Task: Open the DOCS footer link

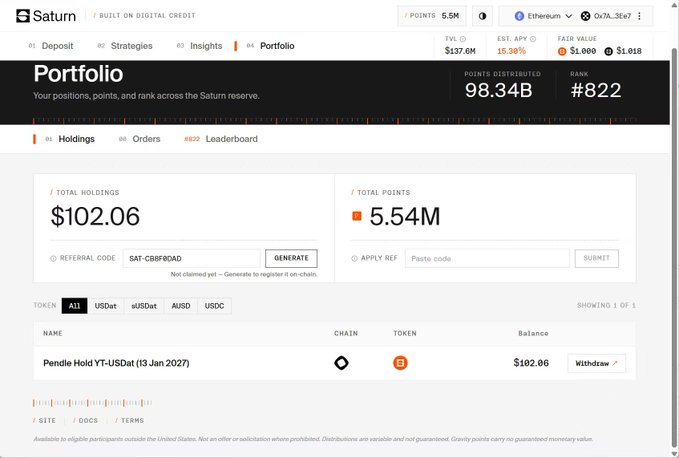Action: (85, 420)
